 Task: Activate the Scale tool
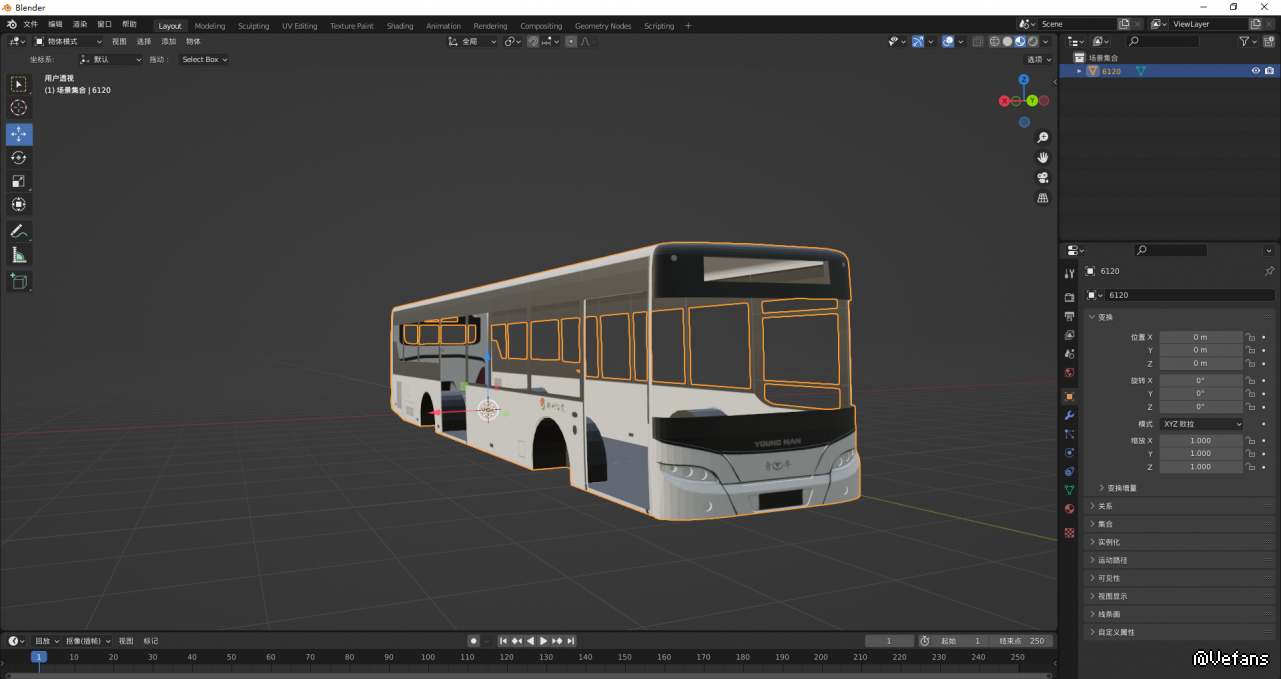[x=19, y=181]
